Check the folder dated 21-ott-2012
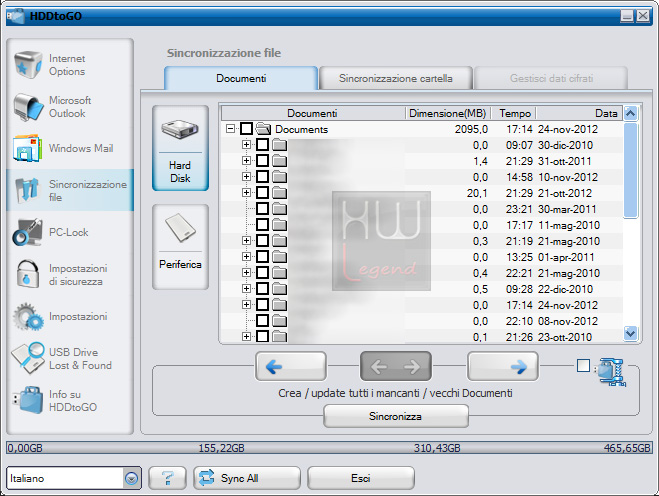This screenshot has width=659, height=496. [x=263, y=193]
